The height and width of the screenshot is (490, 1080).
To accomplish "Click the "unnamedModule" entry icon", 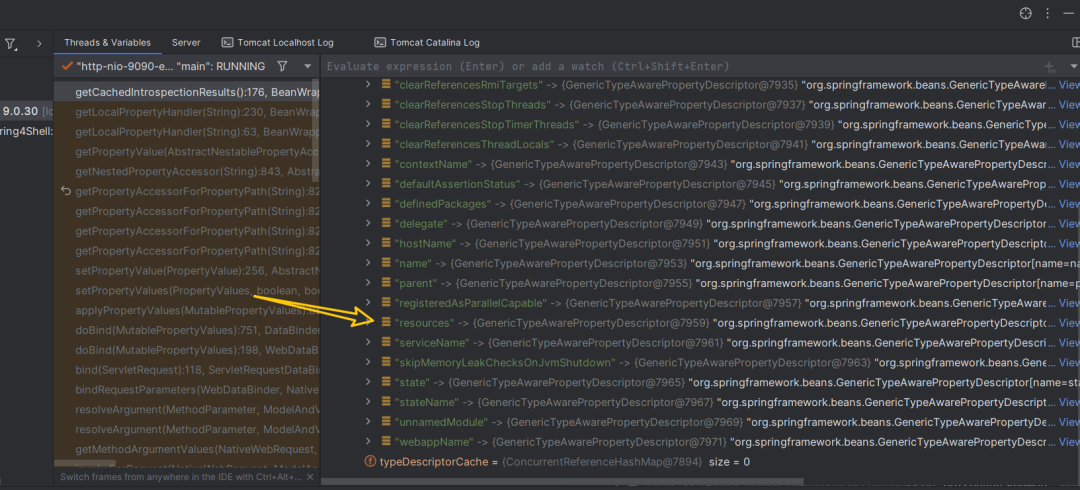I will [386, 422].
